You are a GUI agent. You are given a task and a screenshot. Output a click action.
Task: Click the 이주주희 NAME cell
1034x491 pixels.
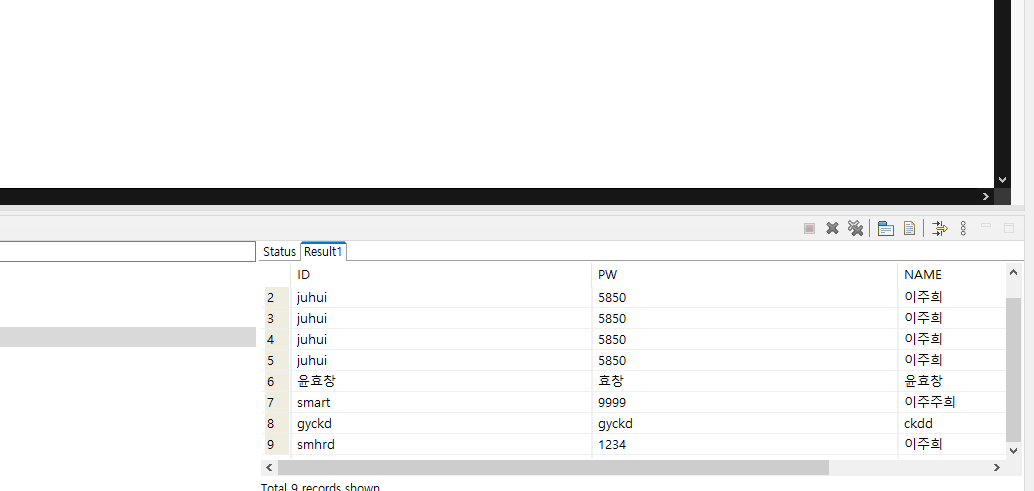pyautogui.click(x=951, y=403)
